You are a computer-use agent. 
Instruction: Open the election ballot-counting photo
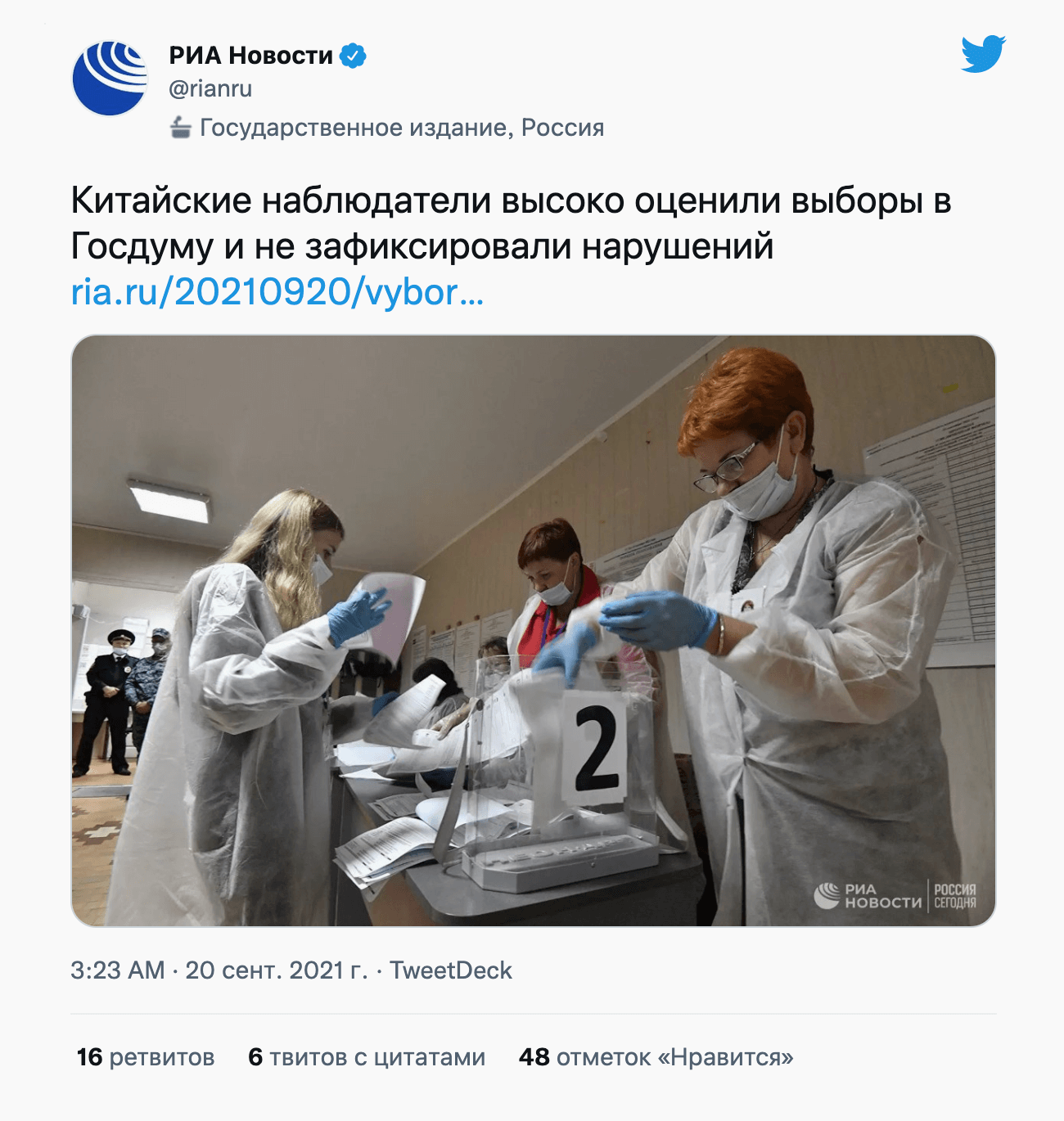[x=534, y=630]
